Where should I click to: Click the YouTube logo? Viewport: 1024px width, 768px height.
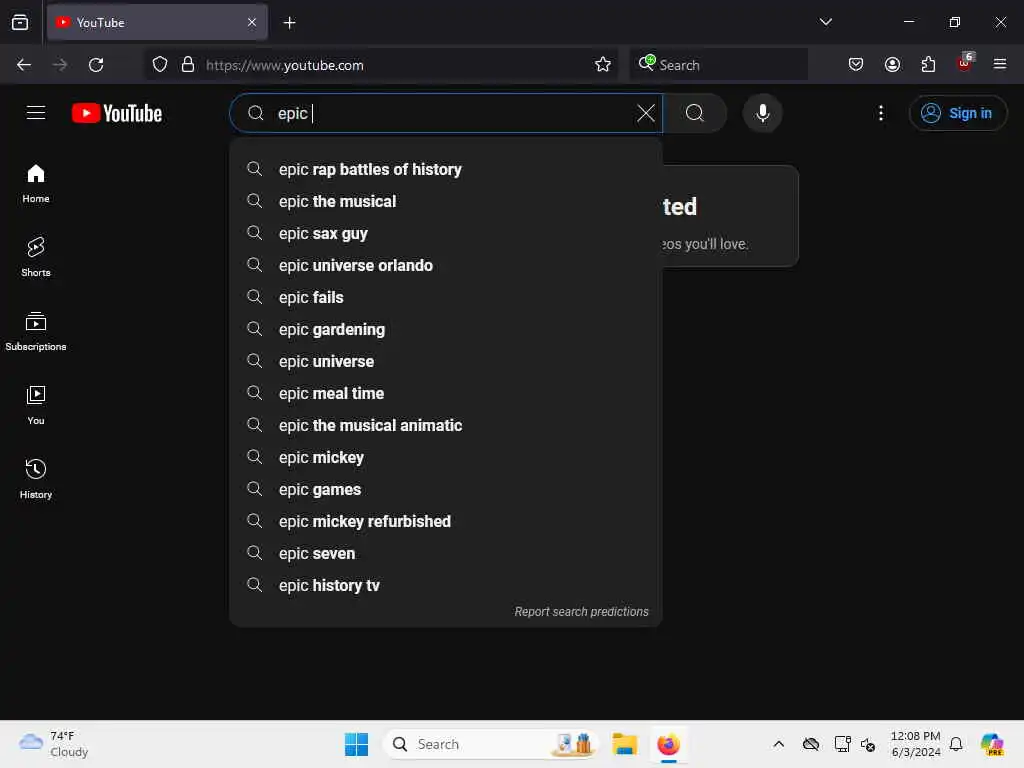pos(117,113)
